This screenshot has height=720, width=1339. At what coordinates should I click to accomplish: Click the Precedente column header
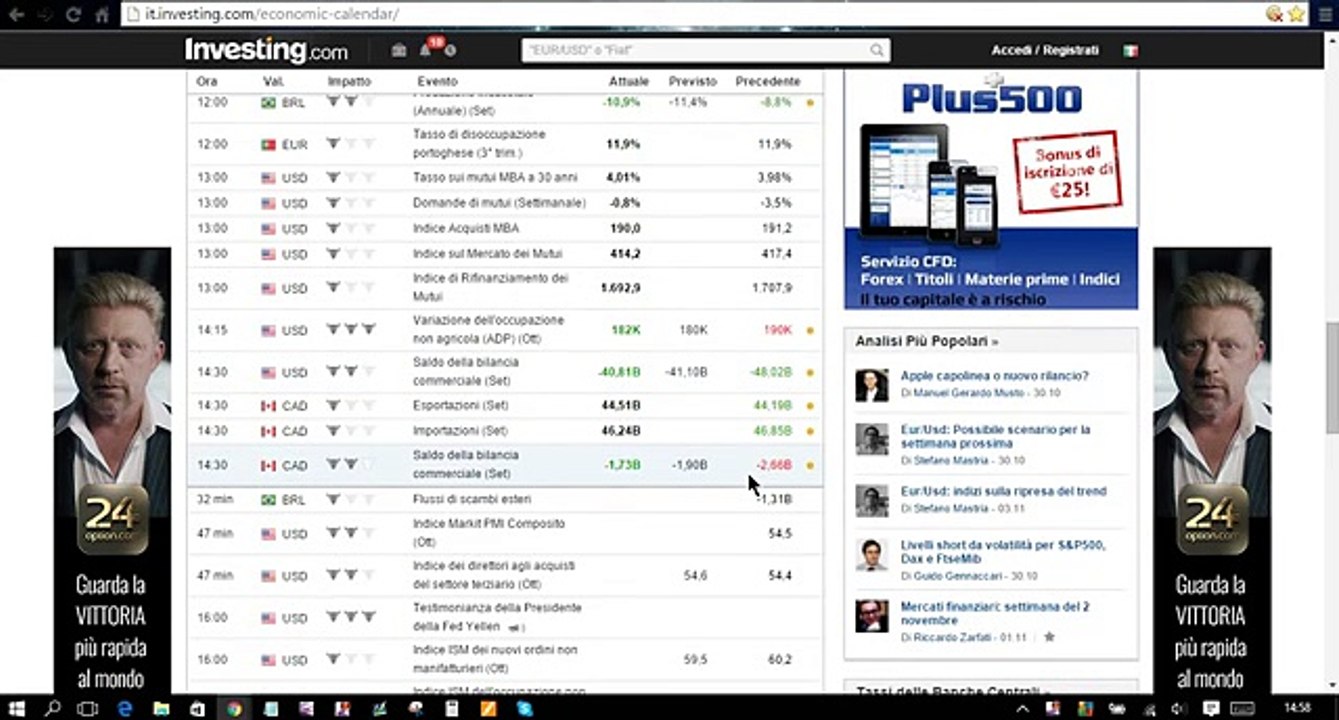click(x=767, y=81)
